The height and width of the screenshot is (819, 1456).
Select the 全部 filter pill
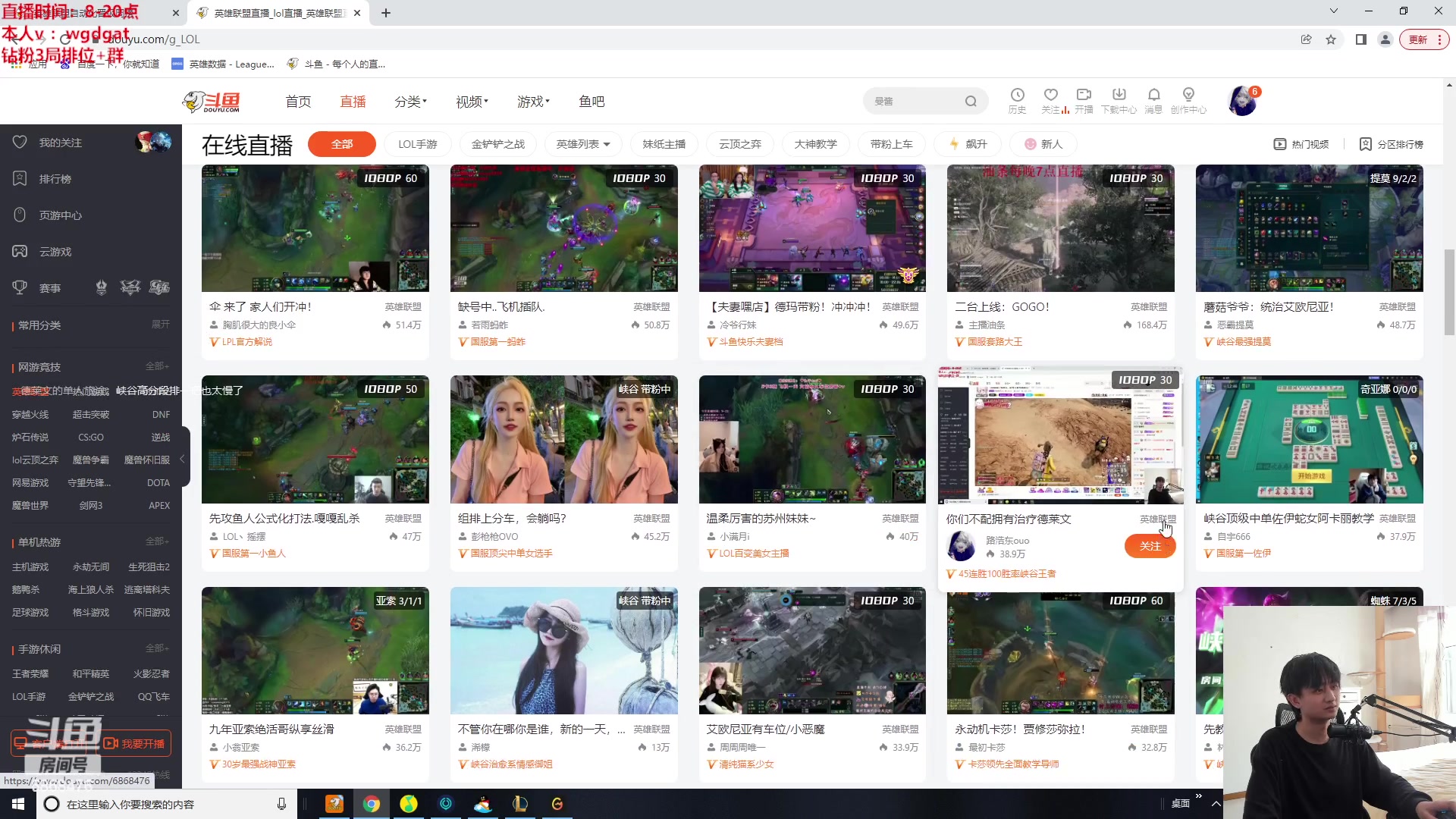342,144
